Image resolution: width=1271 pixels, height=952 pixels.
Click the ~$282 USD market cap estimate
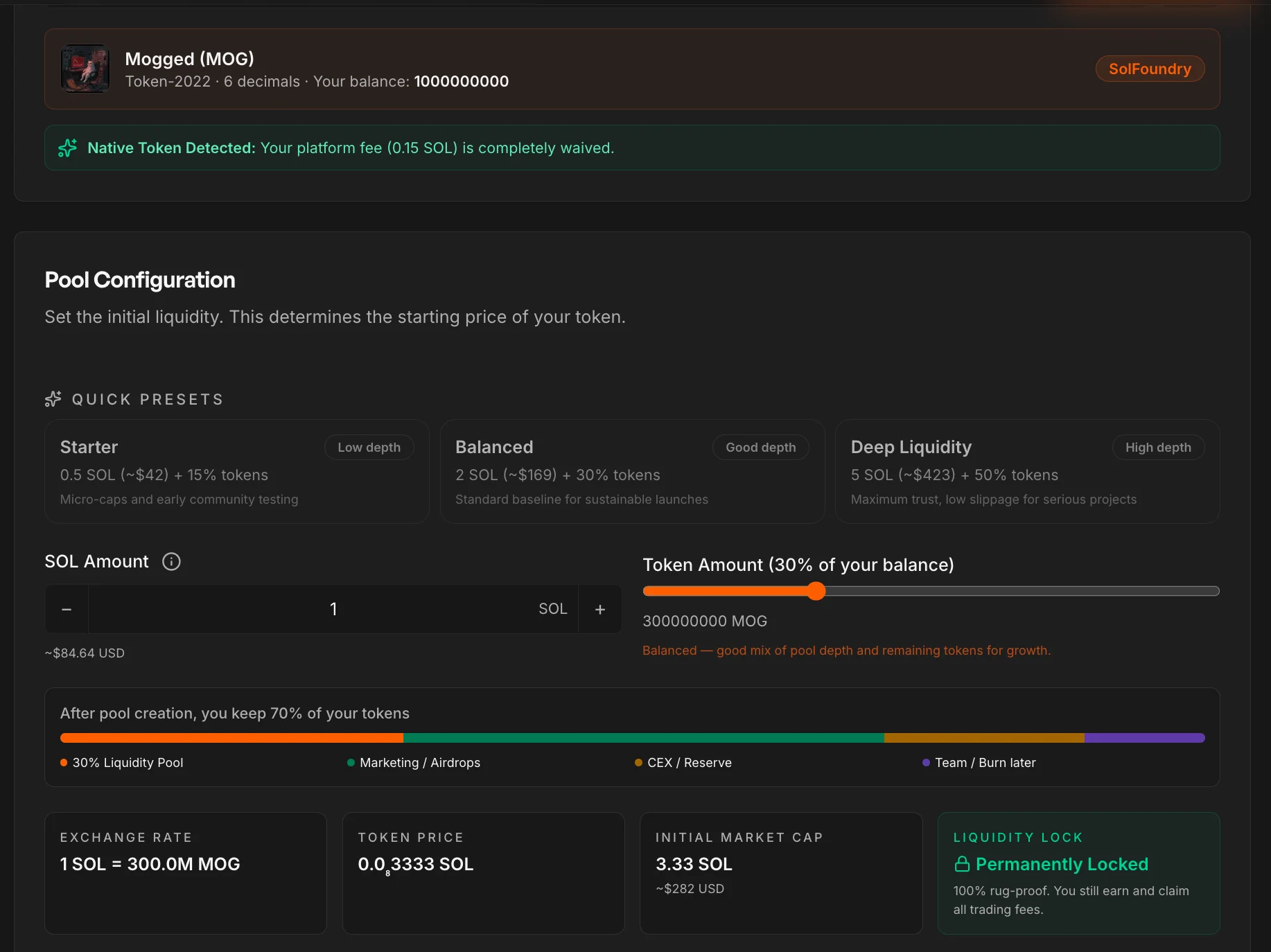coord(690,888)
